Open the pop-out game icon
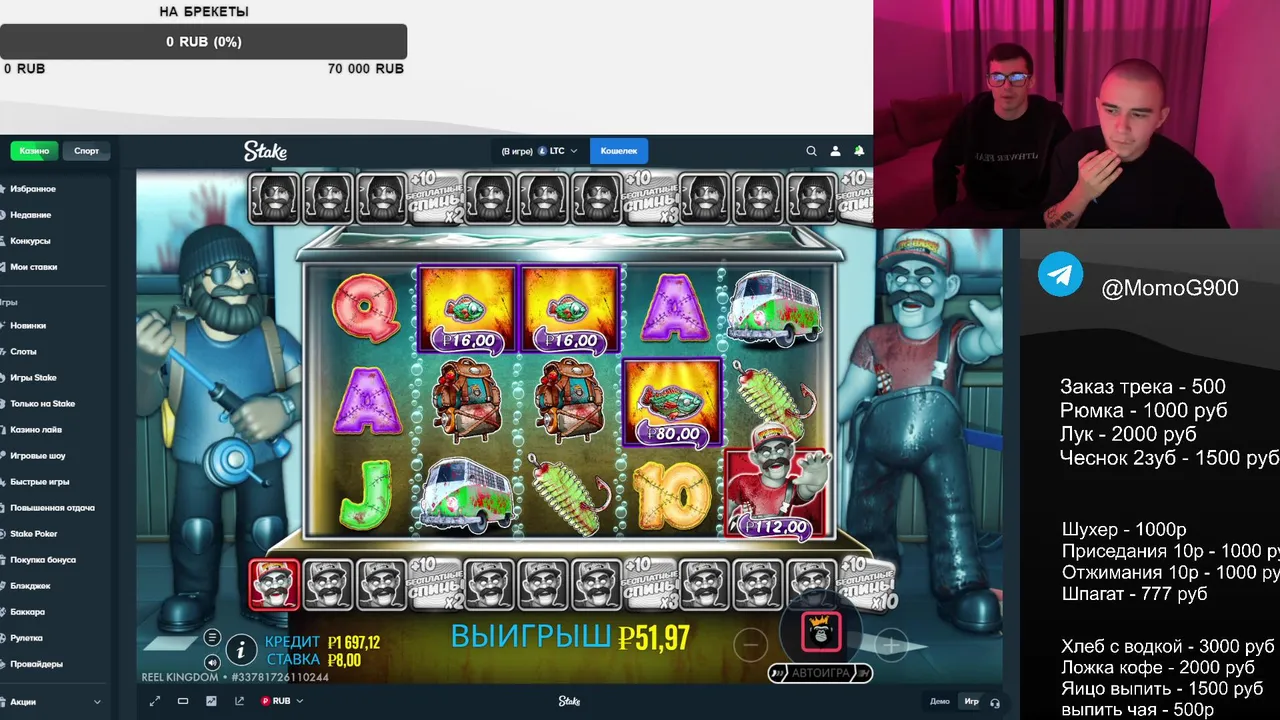 click(x=239, y=701)
